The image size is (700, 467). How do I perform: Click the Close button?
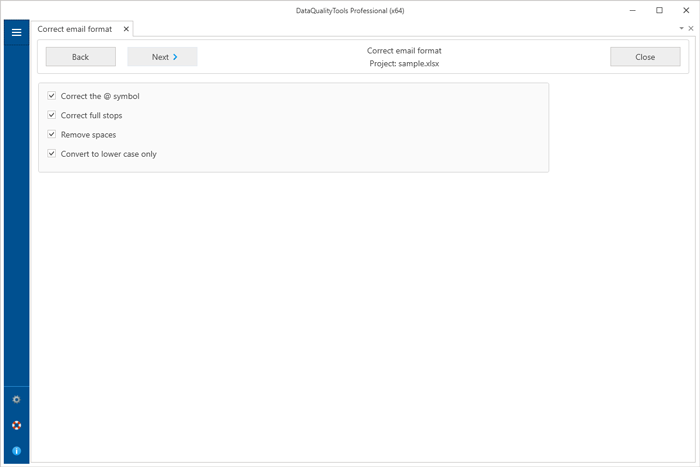(645, 57)
